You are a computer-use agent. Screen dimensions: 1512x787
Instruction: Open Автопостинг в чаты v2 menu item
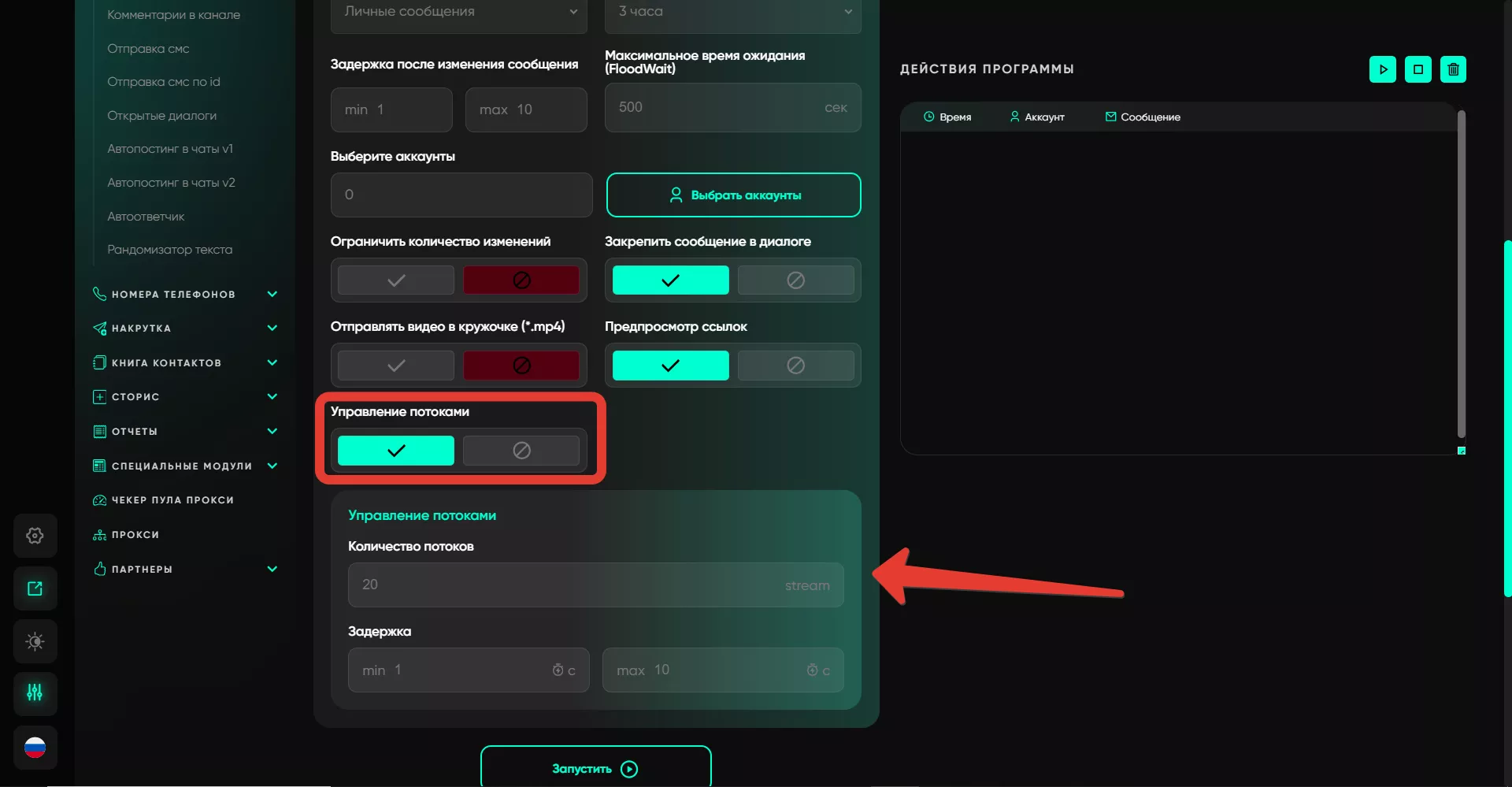point(171,183)
